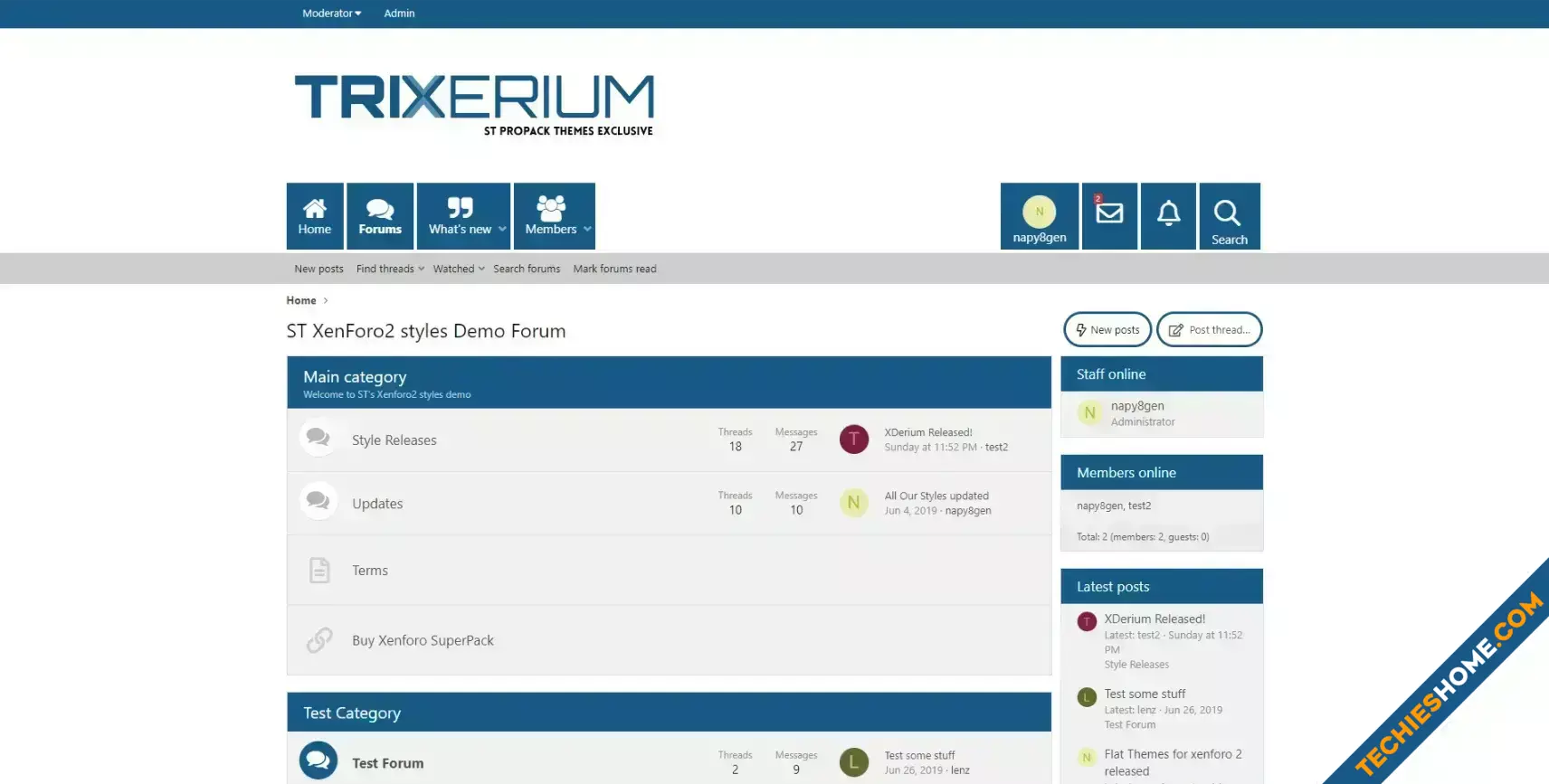Open Test some stuff in Test Forum row
The image size is (1549, 784).
(x=919, y=755)
